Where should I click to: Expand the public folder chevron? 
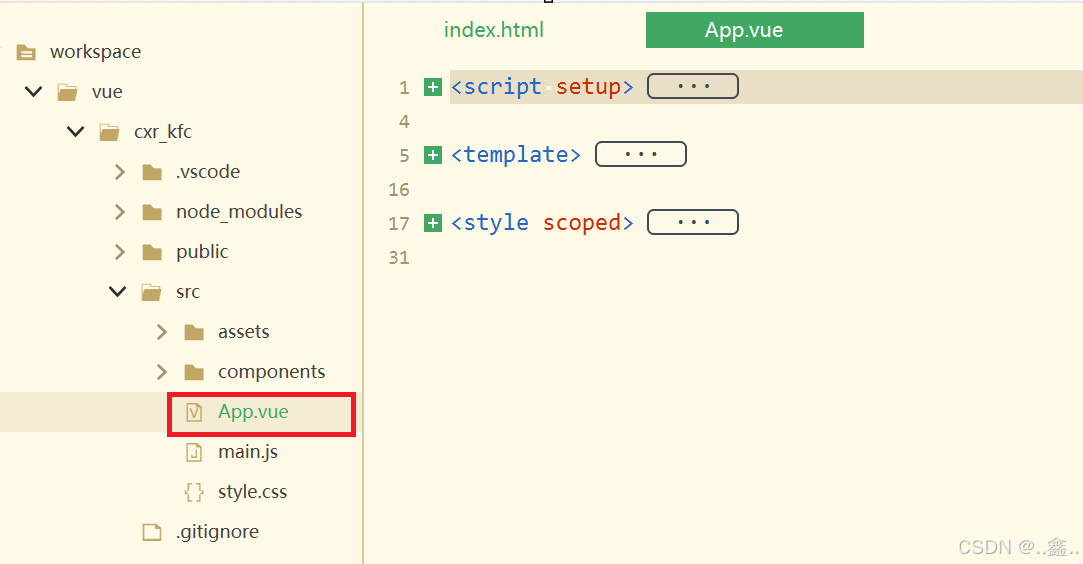pos(120,252)
